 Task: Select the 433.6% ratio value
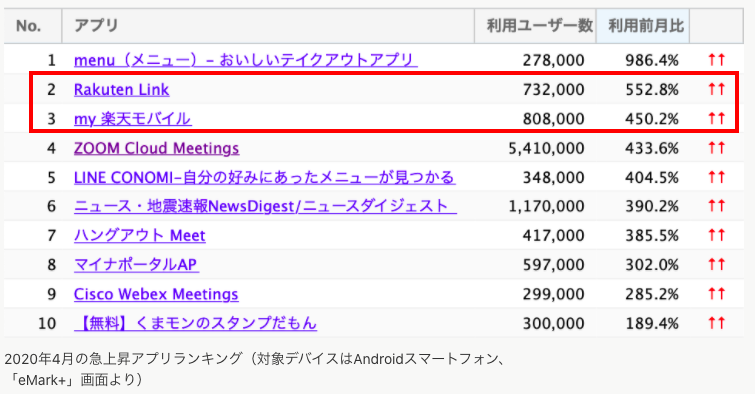652,148
